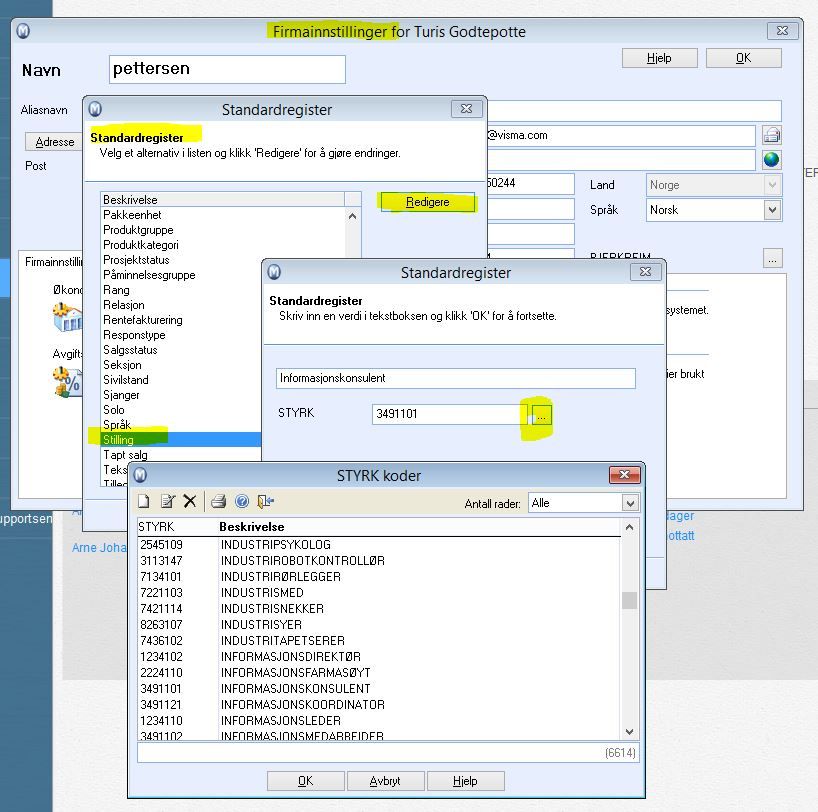Click the Exit door icon in STYRK koder toolbar
The image size is (818, 812).
266,501
